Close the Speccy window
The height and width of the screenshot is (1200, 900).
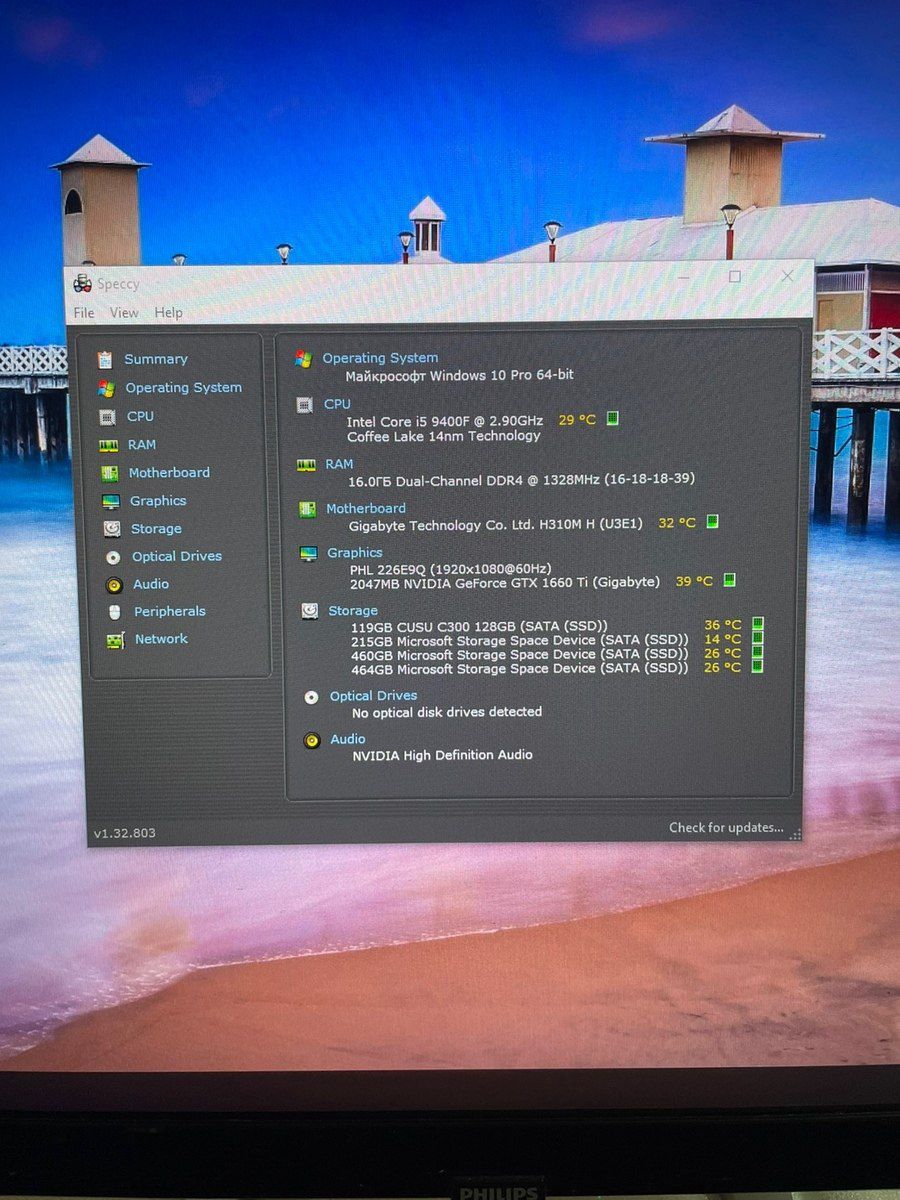point(787,276)
